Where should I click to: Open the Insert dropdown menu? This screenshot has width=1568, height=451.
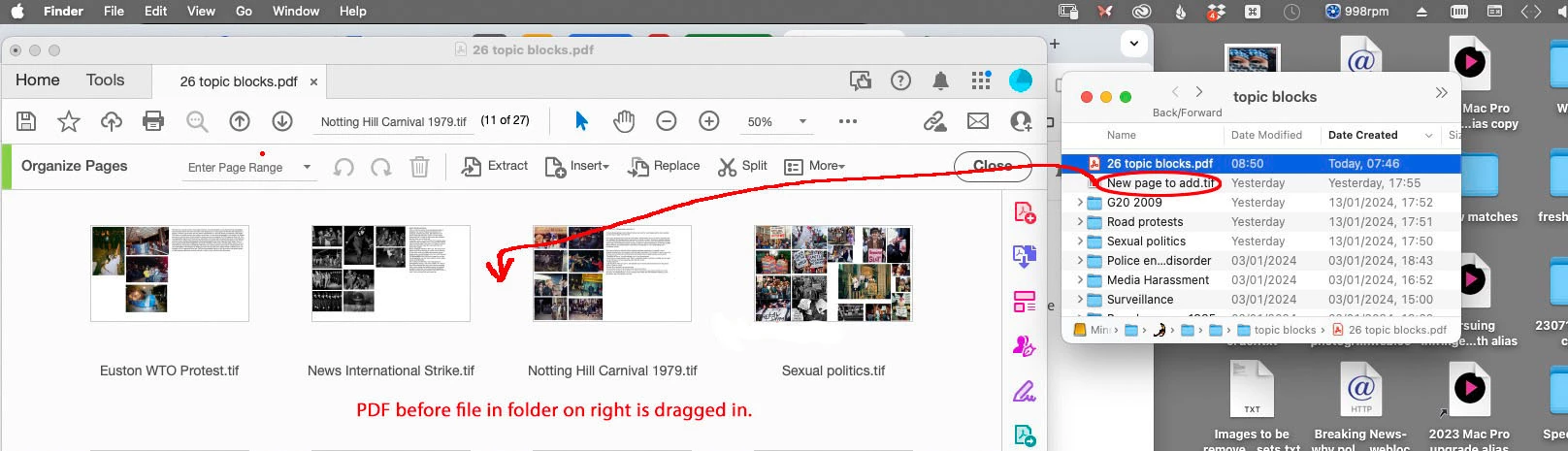pos(577,167)
